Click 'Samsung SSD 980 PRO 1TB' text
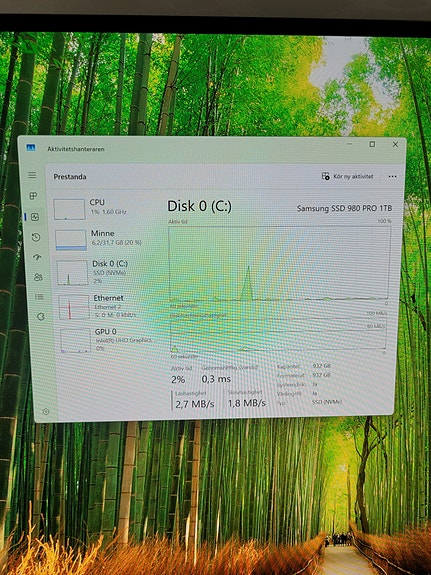This screenshot has height=575, width=431. 344,208
